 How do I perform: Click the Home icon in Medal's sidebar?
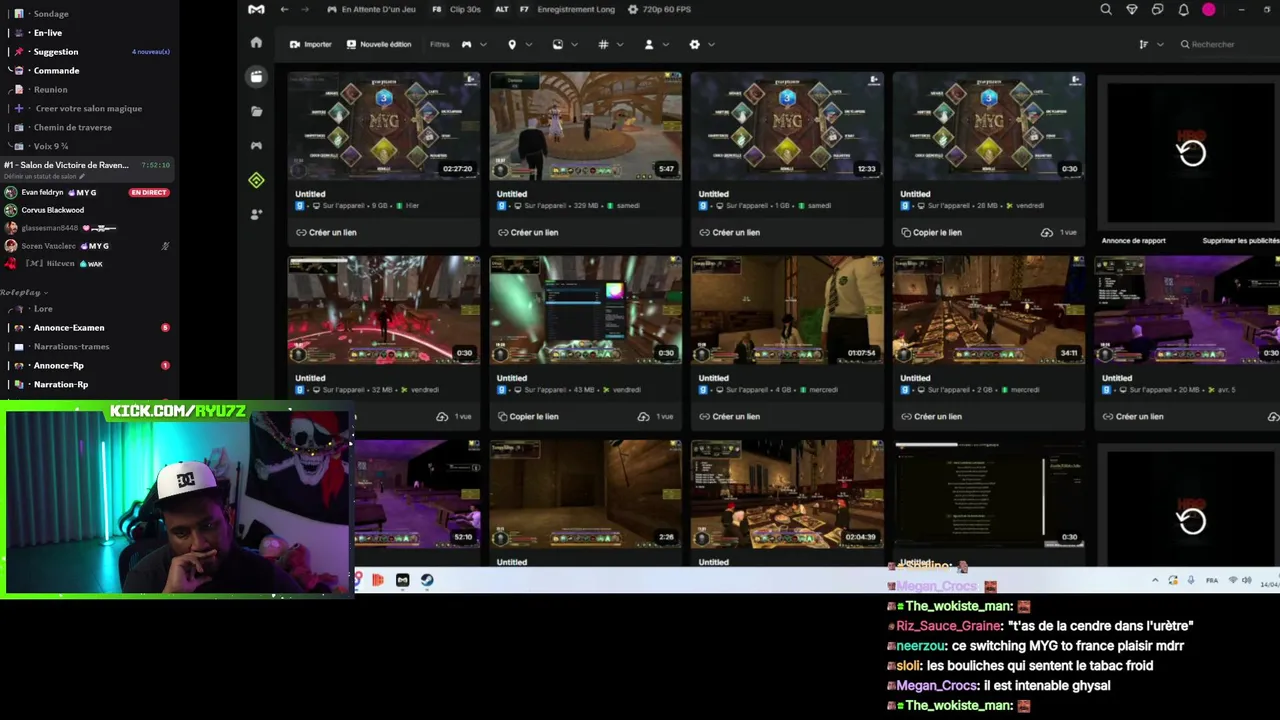[256, 42]
